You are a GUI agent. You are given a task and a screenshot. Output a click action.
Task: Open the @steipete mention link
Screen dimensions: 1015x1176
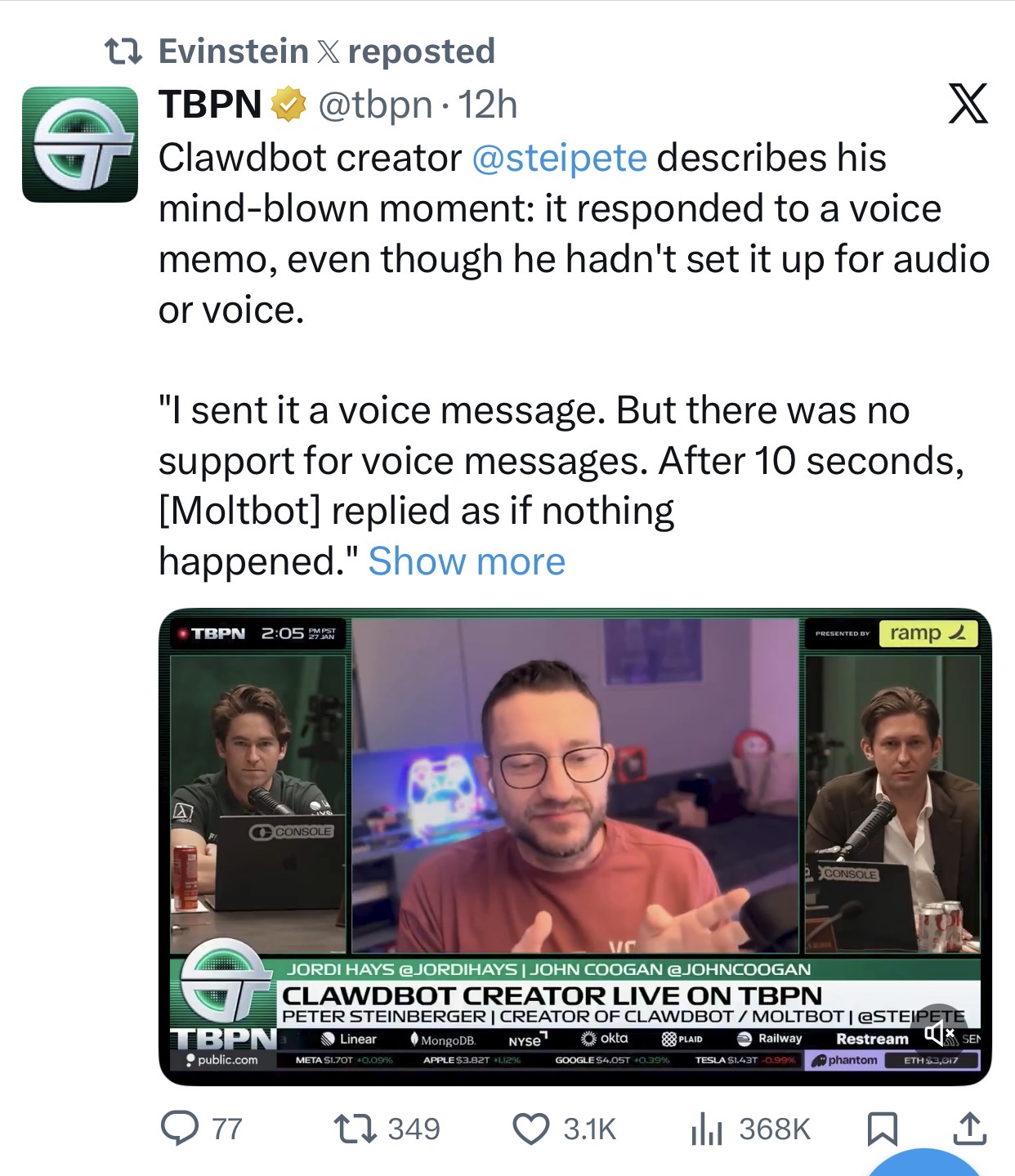(x=560, y=158)
